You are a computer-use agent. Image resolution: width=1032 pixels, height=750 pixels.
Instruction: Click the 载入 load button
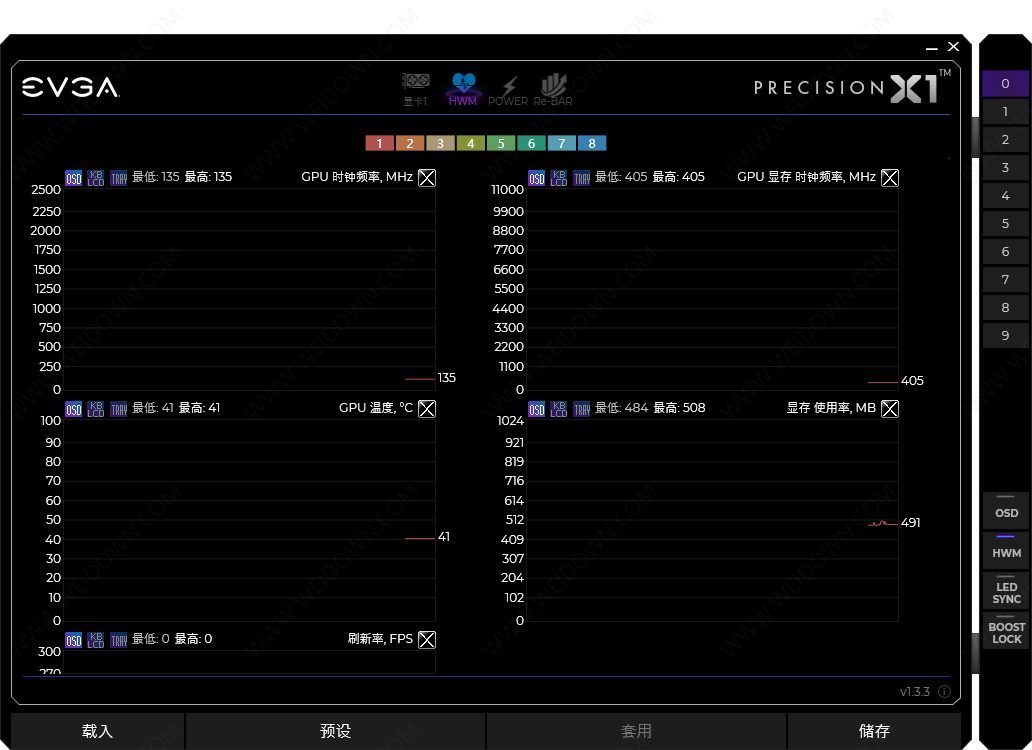click(97, 732)
